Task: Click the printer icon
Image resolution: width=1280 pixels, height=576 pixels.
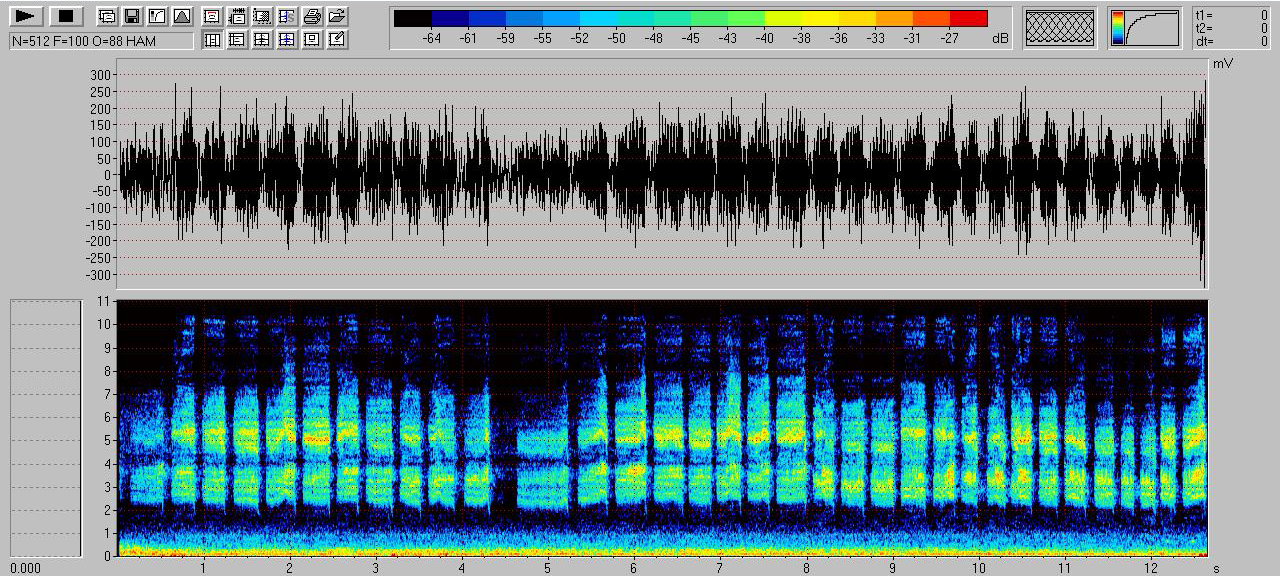Action: click(x=312, y=16)
